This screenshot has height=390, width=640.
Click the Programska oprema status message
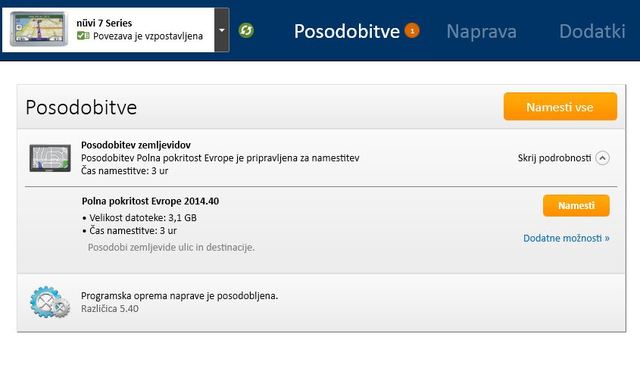coord(180,296)
